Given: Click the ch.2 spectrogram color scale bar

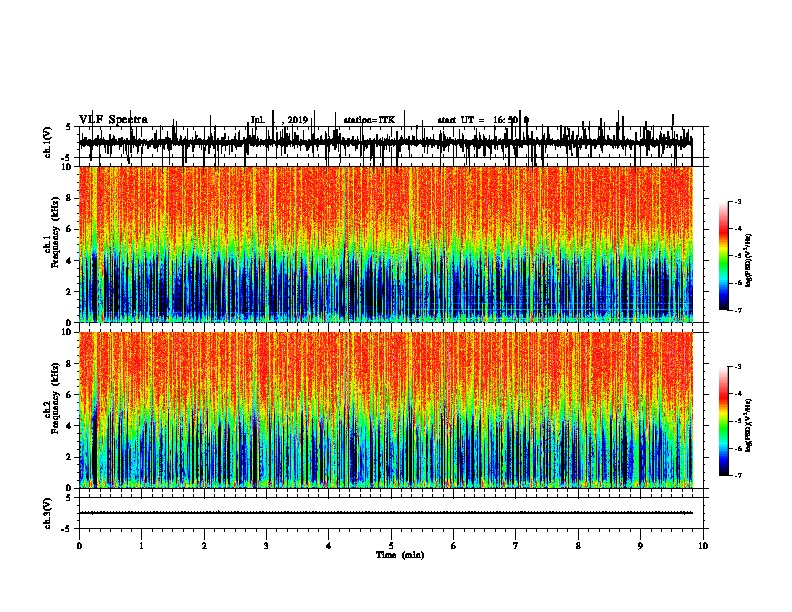Looking at the screenshot, I should coord(724,421).
